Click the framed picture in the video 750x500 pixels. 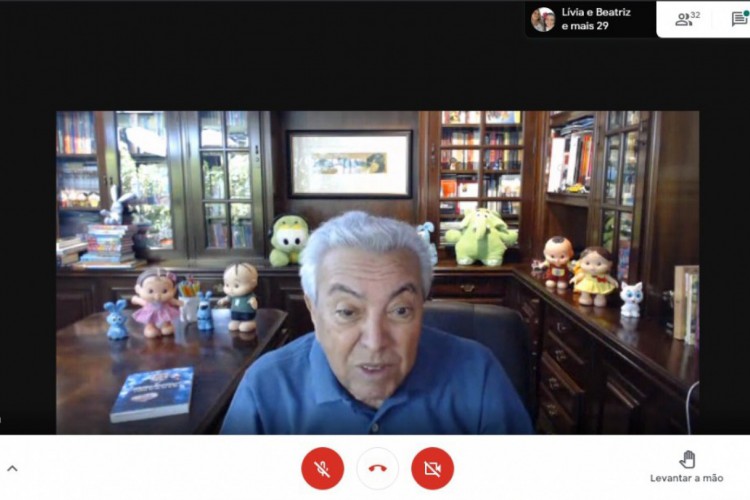(x=349, y=163)
